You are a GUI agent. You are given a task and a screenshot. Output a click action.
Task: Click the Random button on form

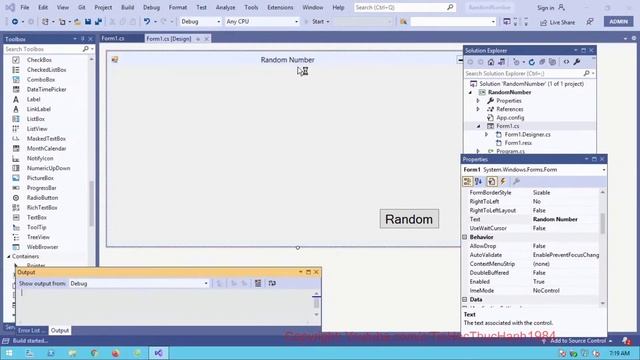pos(409,219)
